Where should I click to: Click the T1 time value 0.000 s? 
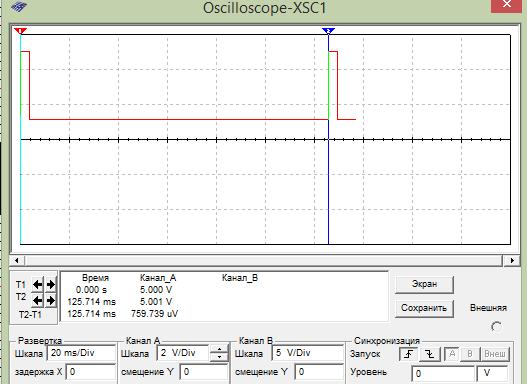[x=91, y=290]
